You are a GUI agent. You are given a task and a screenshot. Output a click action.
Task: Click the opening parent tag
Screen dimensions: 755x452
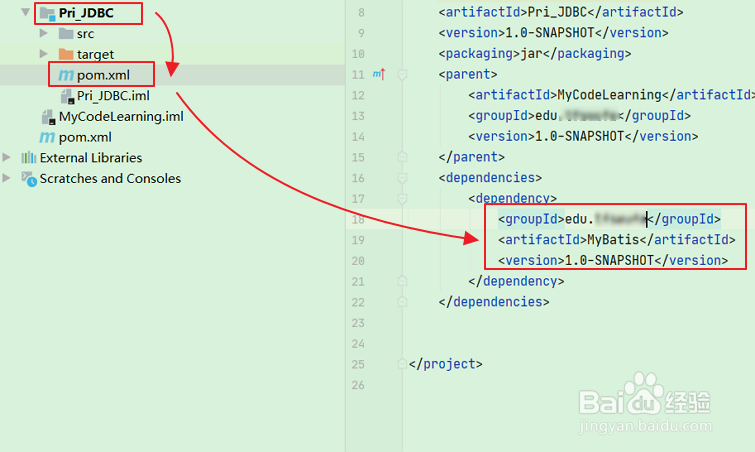468,74
